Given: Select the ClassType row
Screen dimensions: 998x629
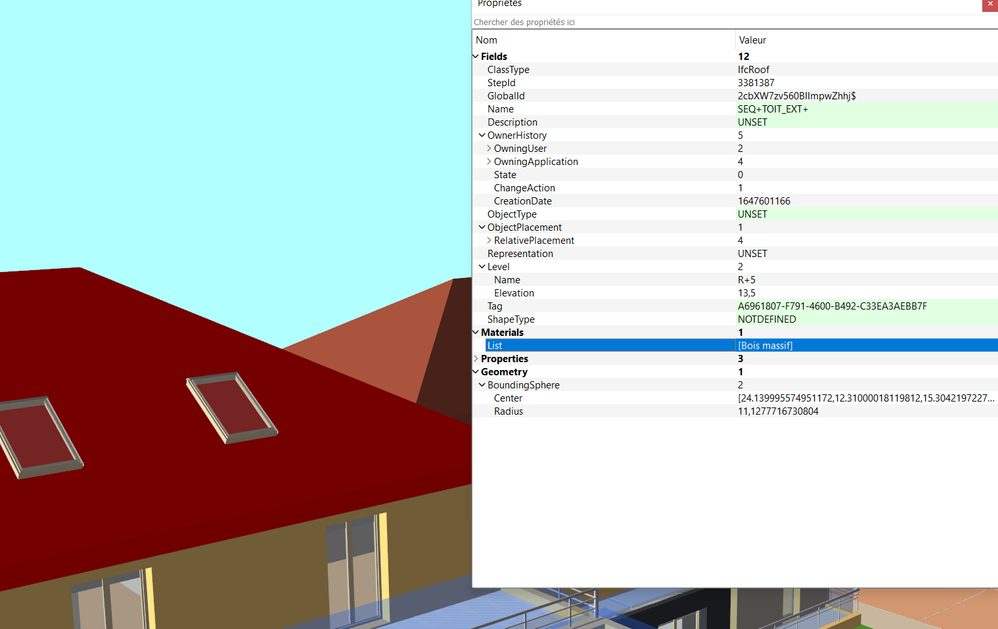Looking at the screenshot, I should (x=735, y=69).
